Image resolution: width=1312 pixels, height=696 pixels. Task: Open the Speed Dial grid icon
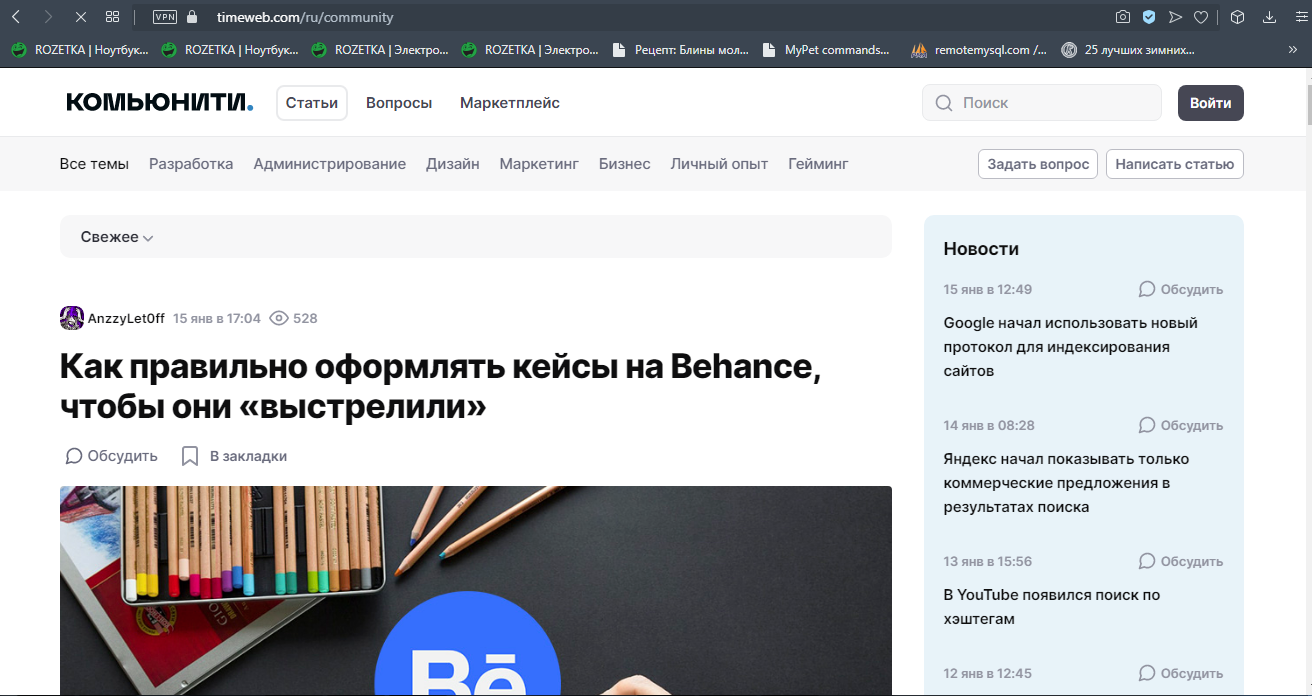112,17
